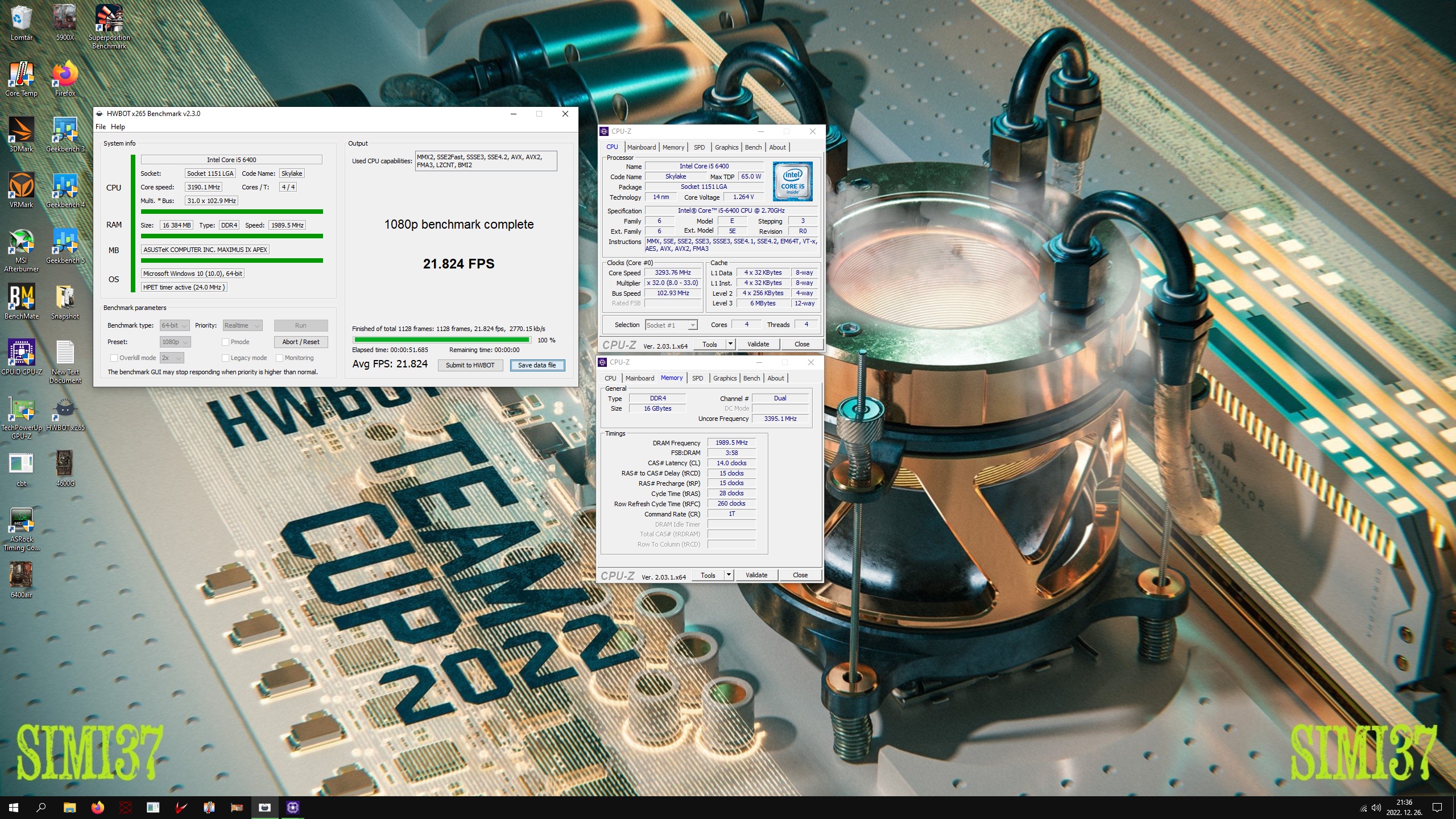This screenshot has width=1456, height=819.
Task: Open the notification center icon
Action: [x=1437, y=808]
